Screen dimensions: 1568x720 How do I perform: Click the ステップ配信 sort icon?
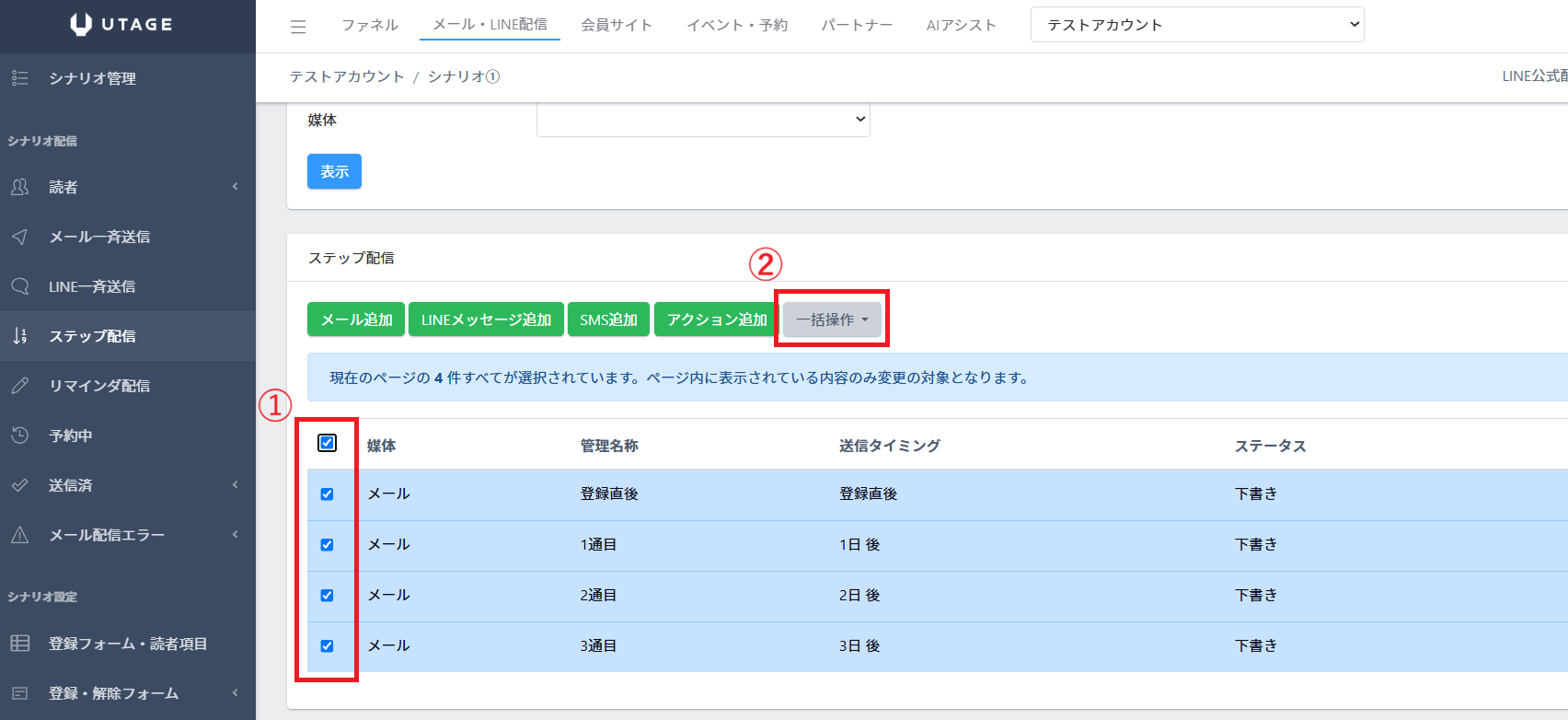(20, 336)
